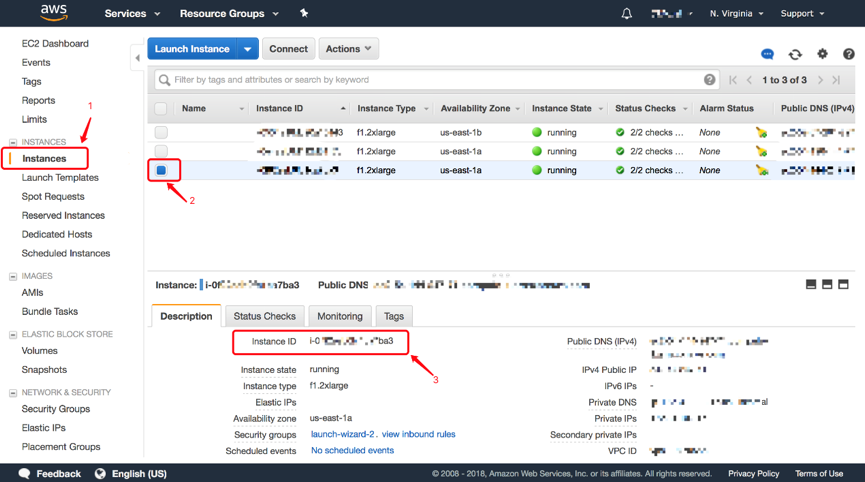Collapse the IMAGES sidebar section
This screenshot has height=482, width=865.
click(13, 276)
